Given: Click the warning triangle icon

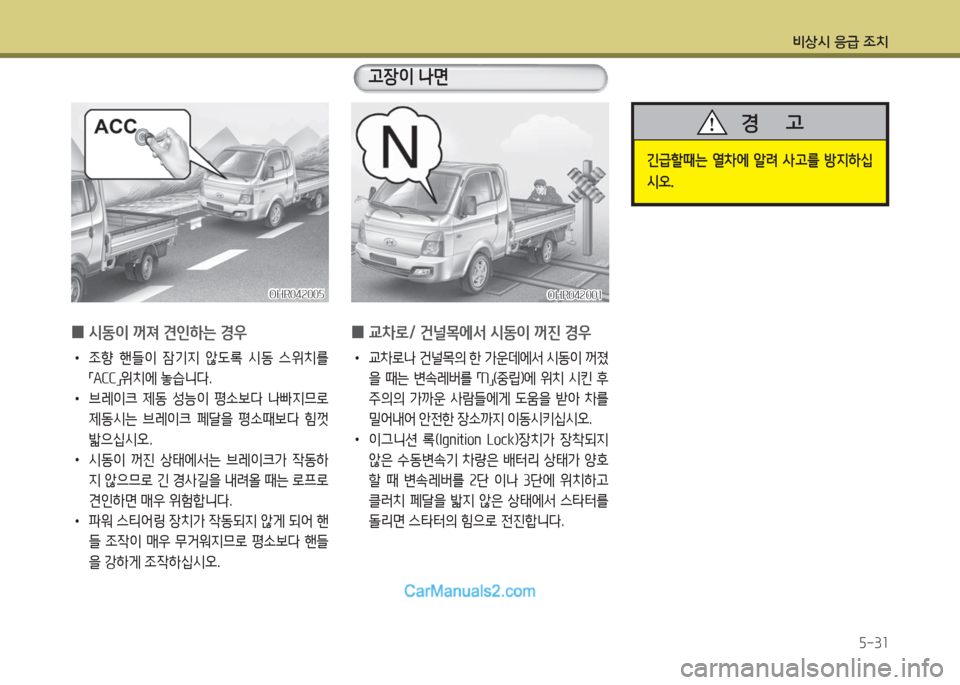Looking at the screenshot, I should (x=711, y=122).
